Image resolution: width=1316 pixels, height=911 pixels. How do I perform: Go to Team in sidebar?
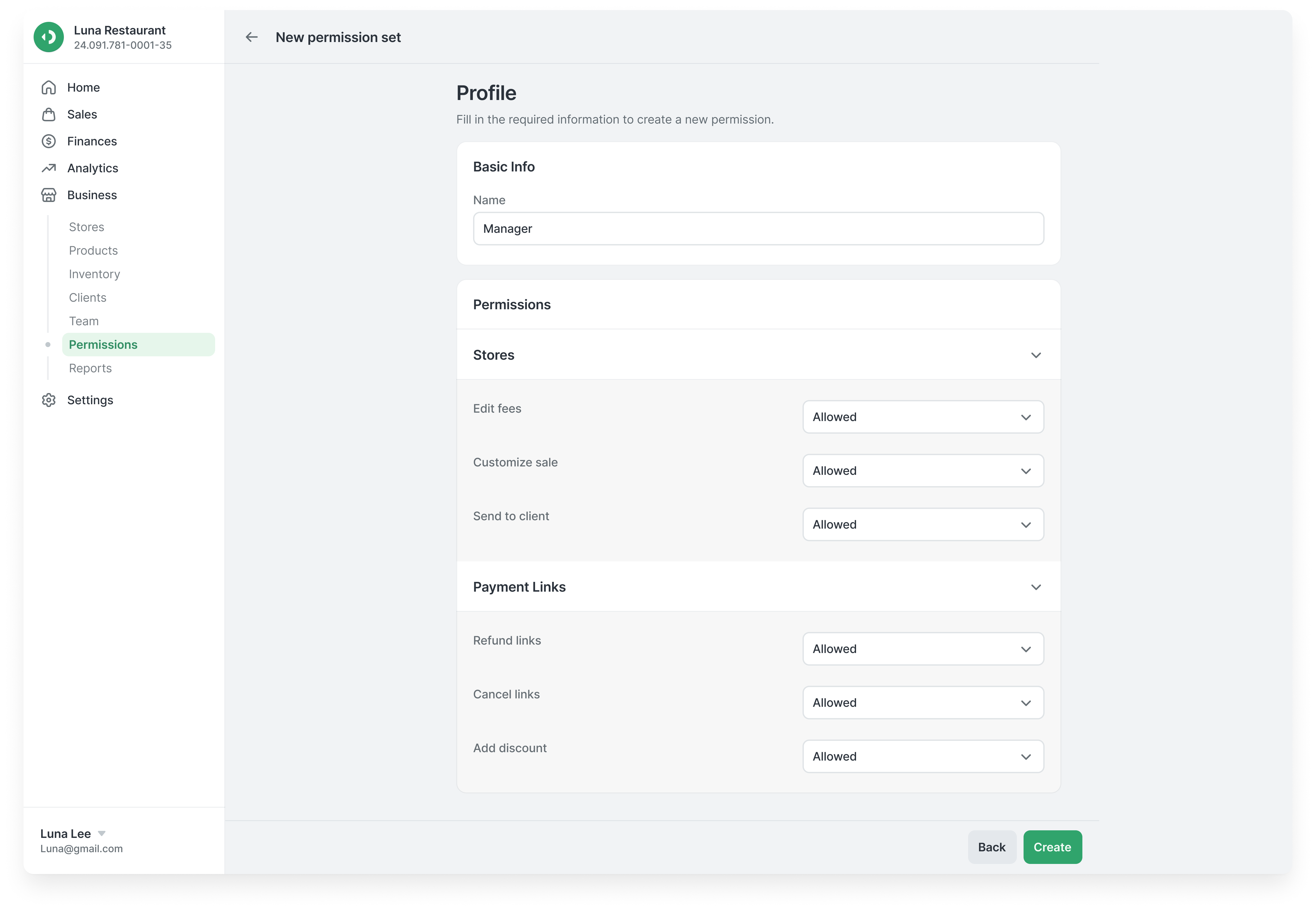84,321
